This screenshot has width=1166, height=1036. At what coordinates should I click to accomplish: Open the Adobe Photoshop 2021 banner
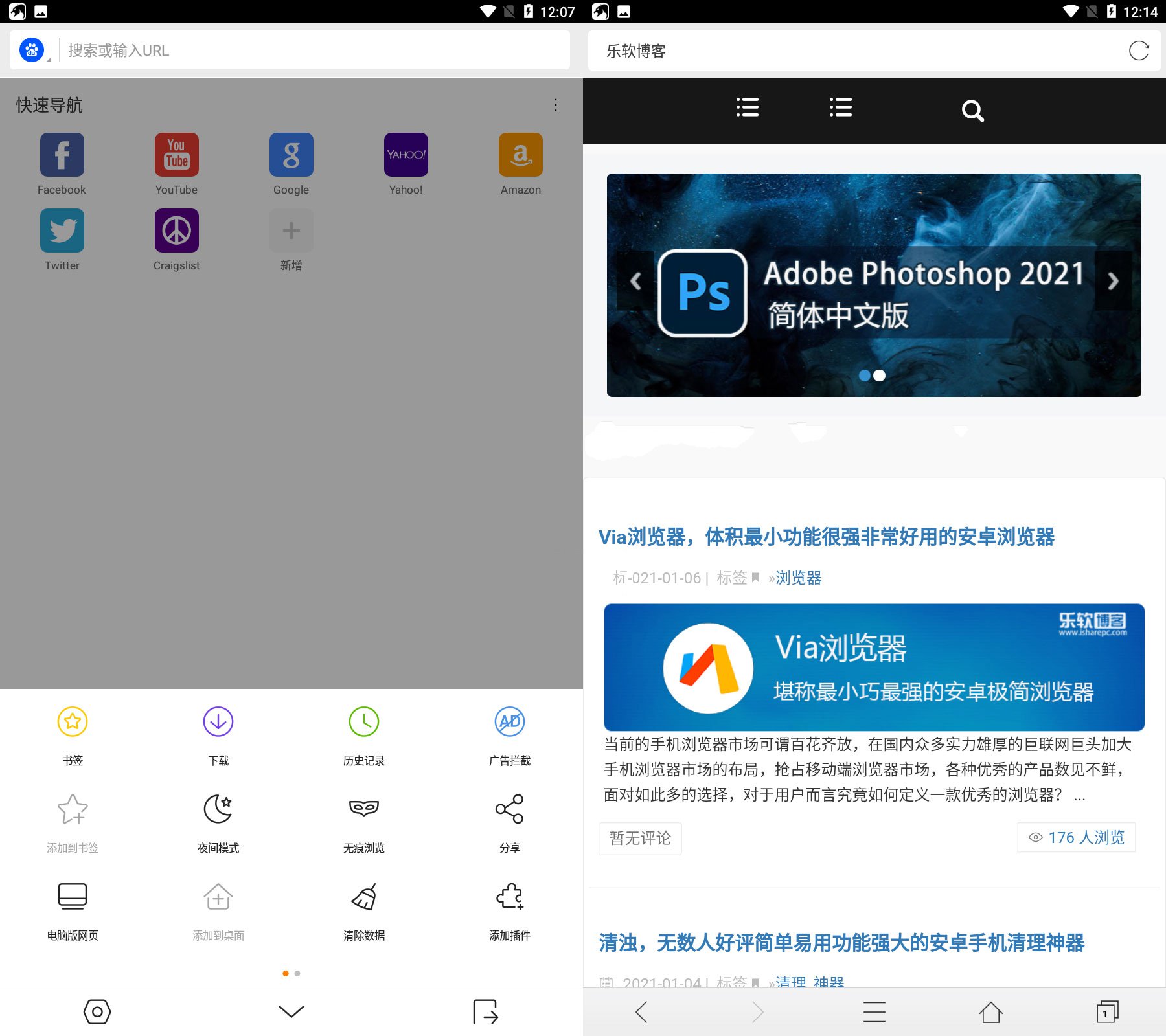tap(874, 285)
